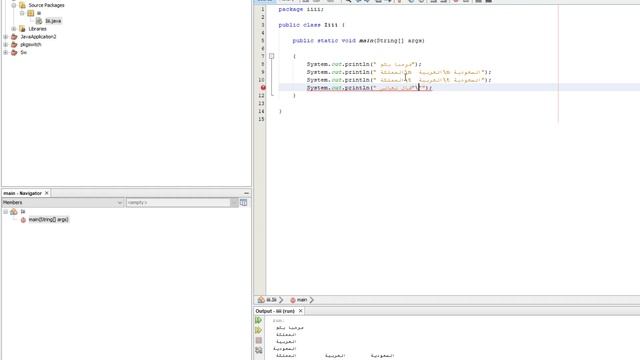Click the green Re-run button in Output

(x=258, y=320)
